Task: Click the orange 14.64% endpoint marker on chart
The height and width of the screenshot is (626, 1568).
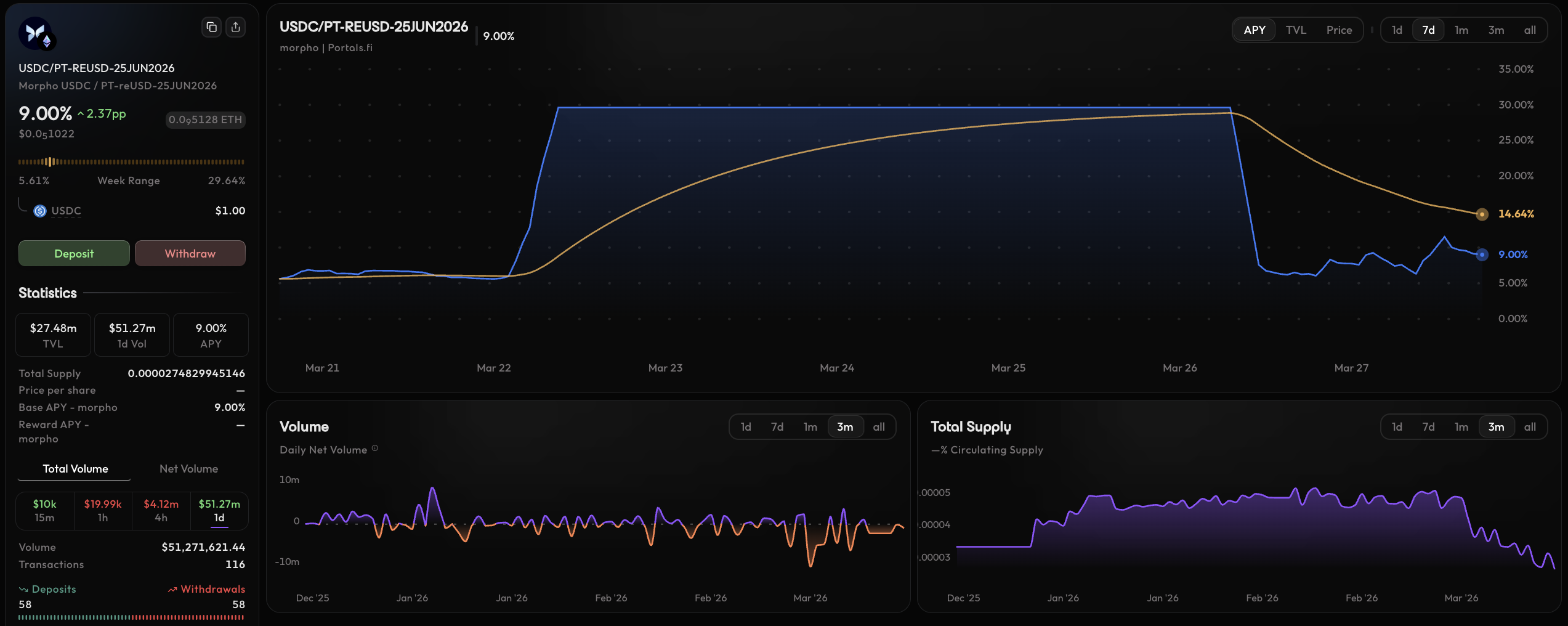Action: (x=1482, y=214)
